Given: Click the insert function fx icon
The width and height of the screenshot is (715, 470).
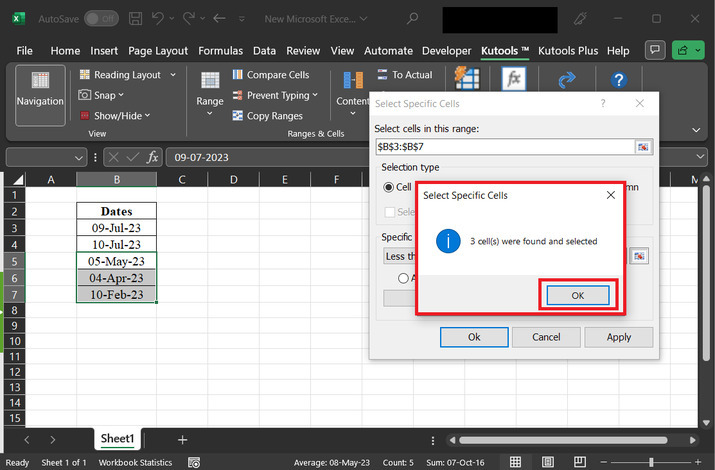Looking at the screenshot, I should [x=153, y=157].
